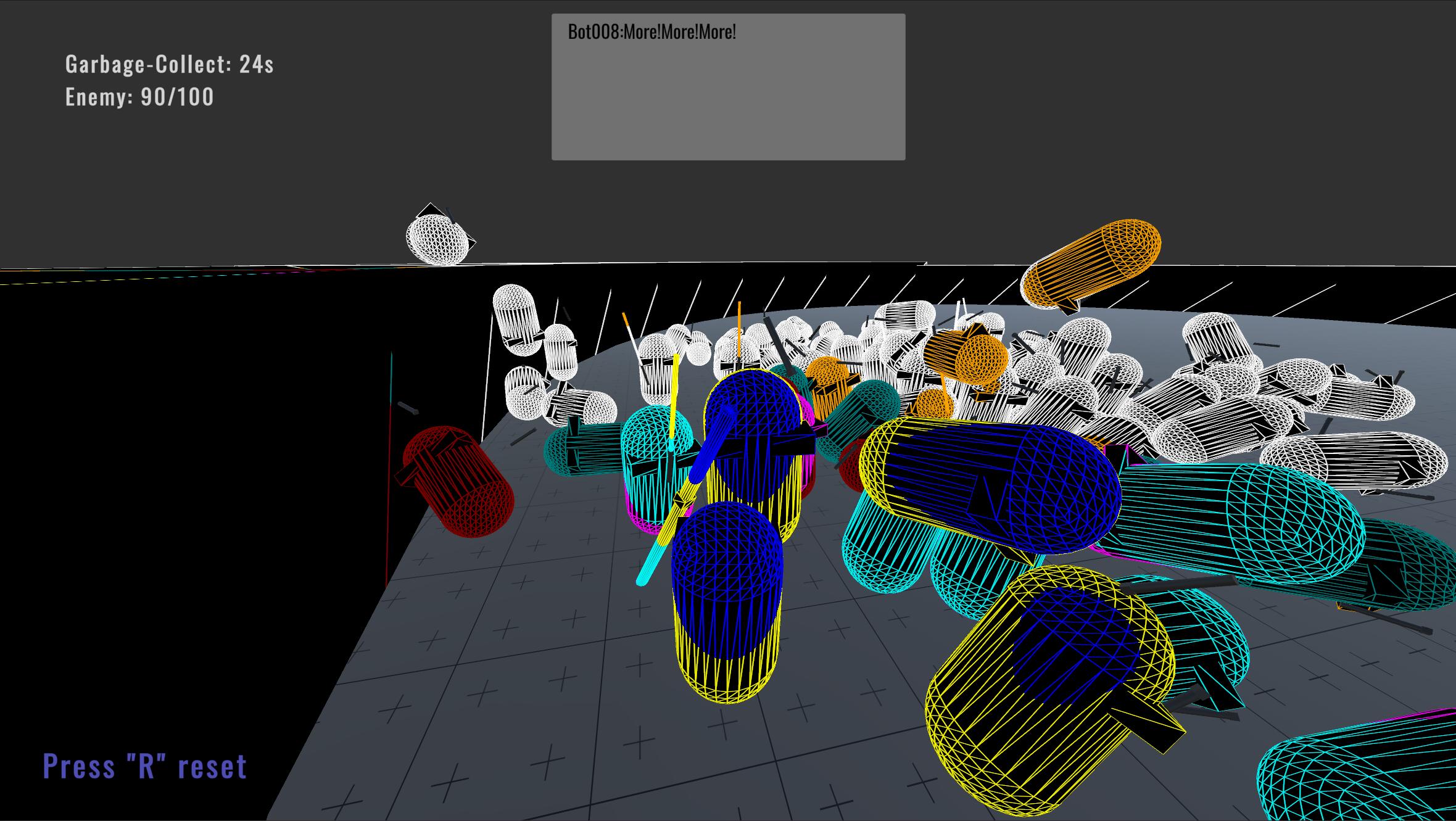1456x821 pixels.
Task: Click the Enemy 90/100 counter
Action: click(x=139, y=97)
